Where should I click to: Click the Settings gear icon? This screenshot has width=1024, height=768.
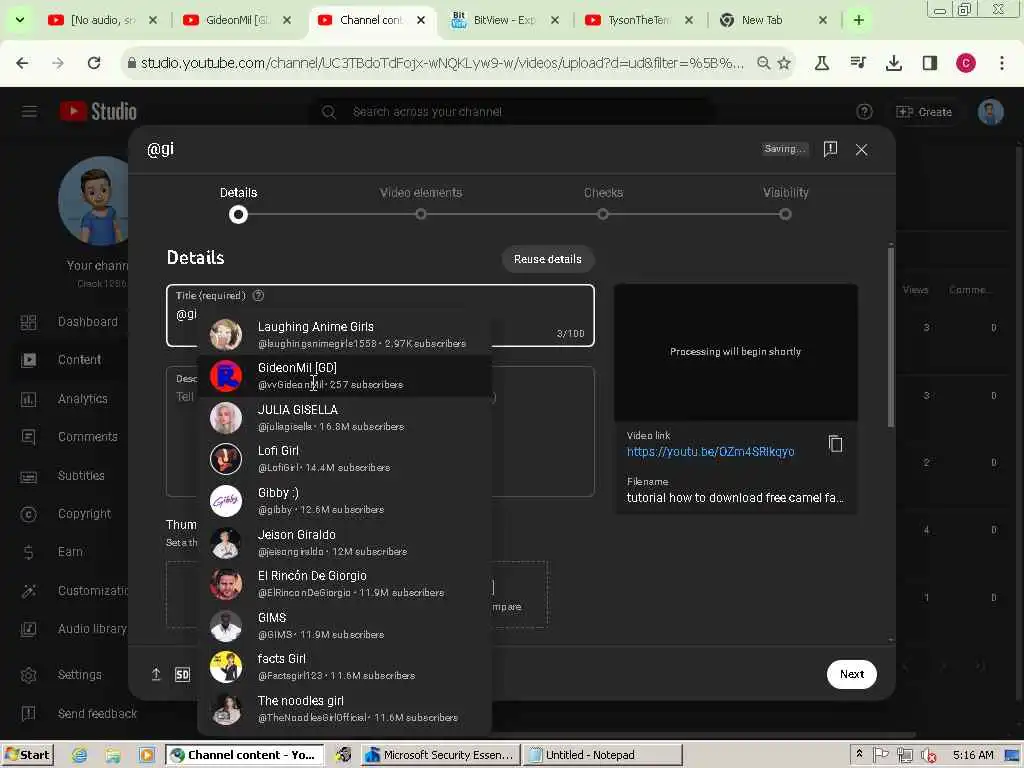(x=29, y=675)
